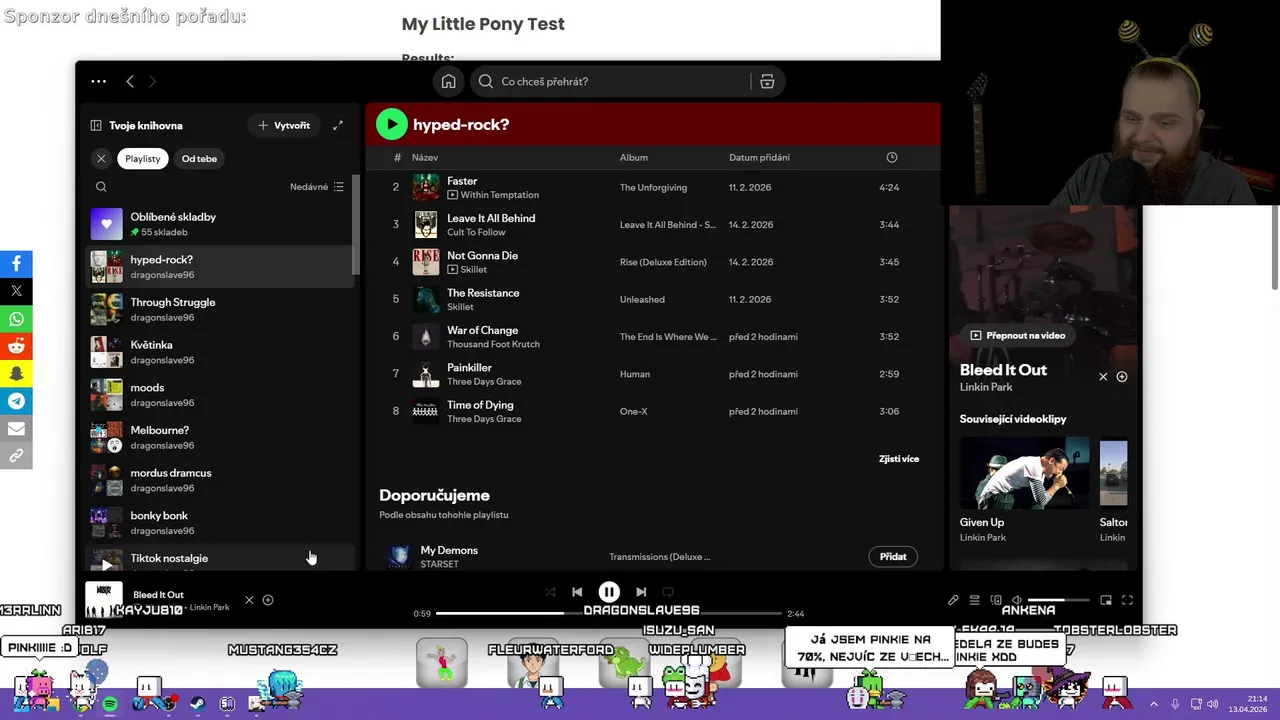Share the page via the Facebook icon
The width and height of the screenshot is (1280, 720).
[x=16, y=263]
